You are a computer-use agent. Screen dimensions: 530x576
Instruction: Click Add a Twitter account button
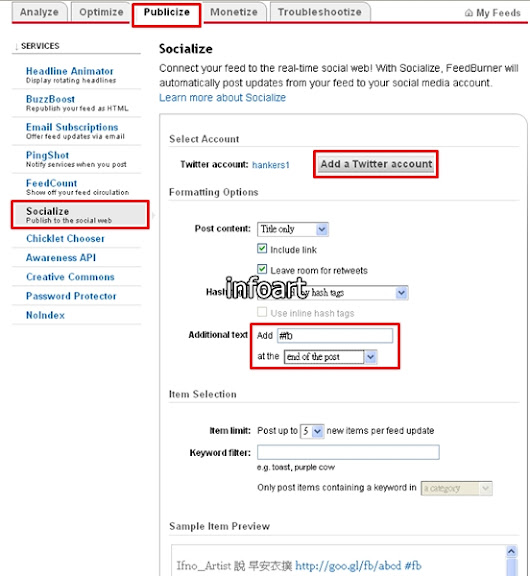tap(376, 164)
